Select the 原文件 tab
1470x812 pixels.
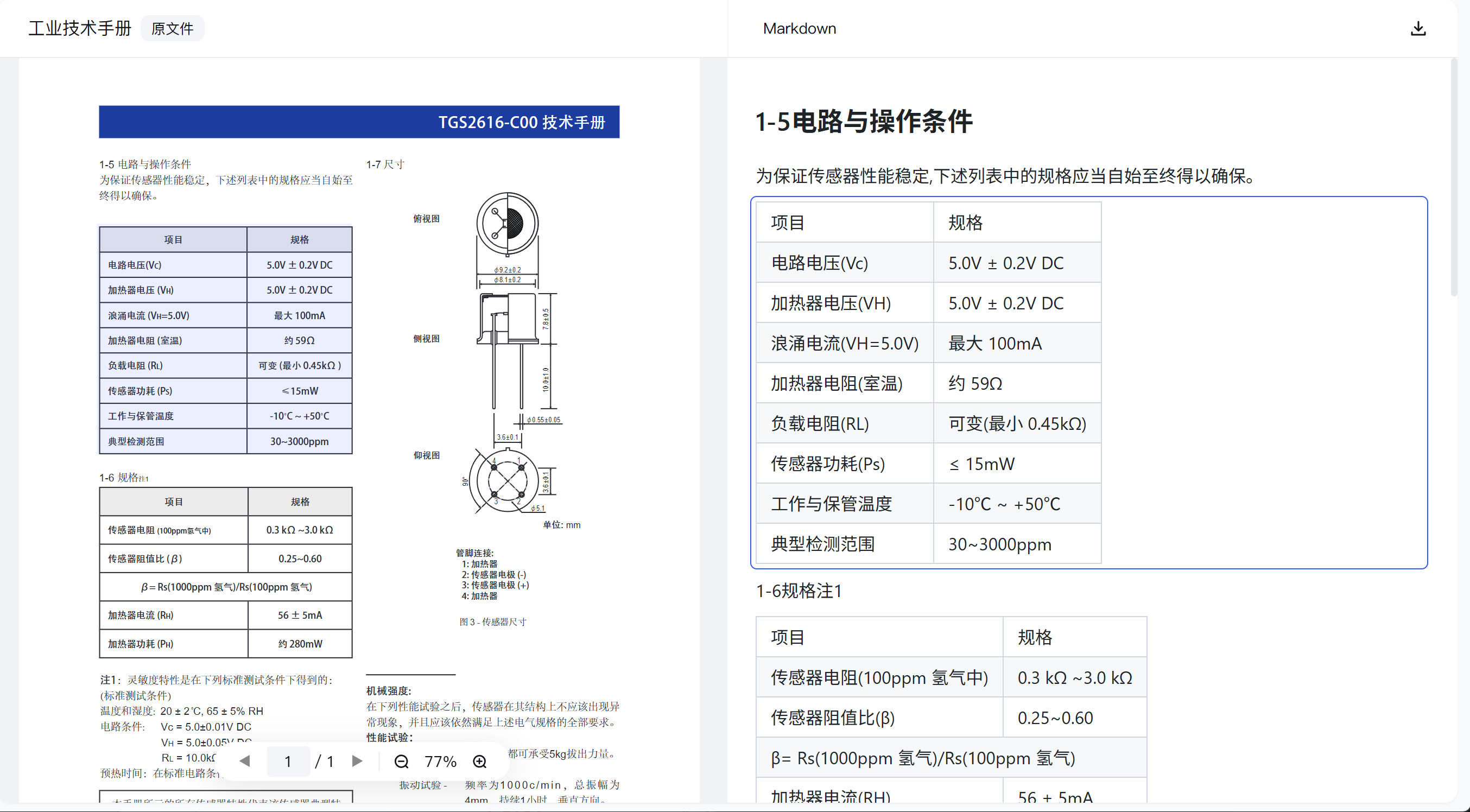point(172,29)
